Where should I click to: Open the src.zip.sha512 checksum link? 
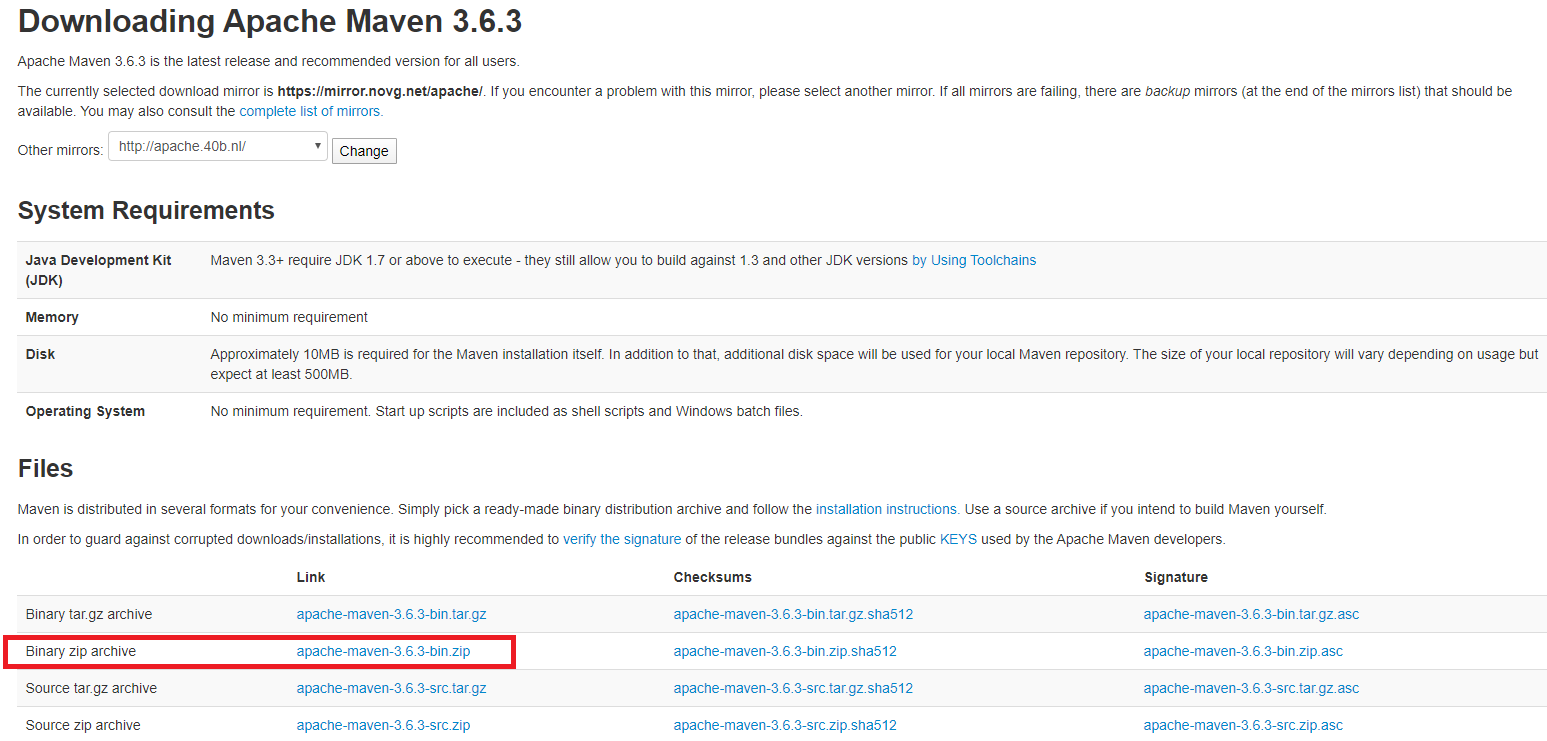pos(785,725)
